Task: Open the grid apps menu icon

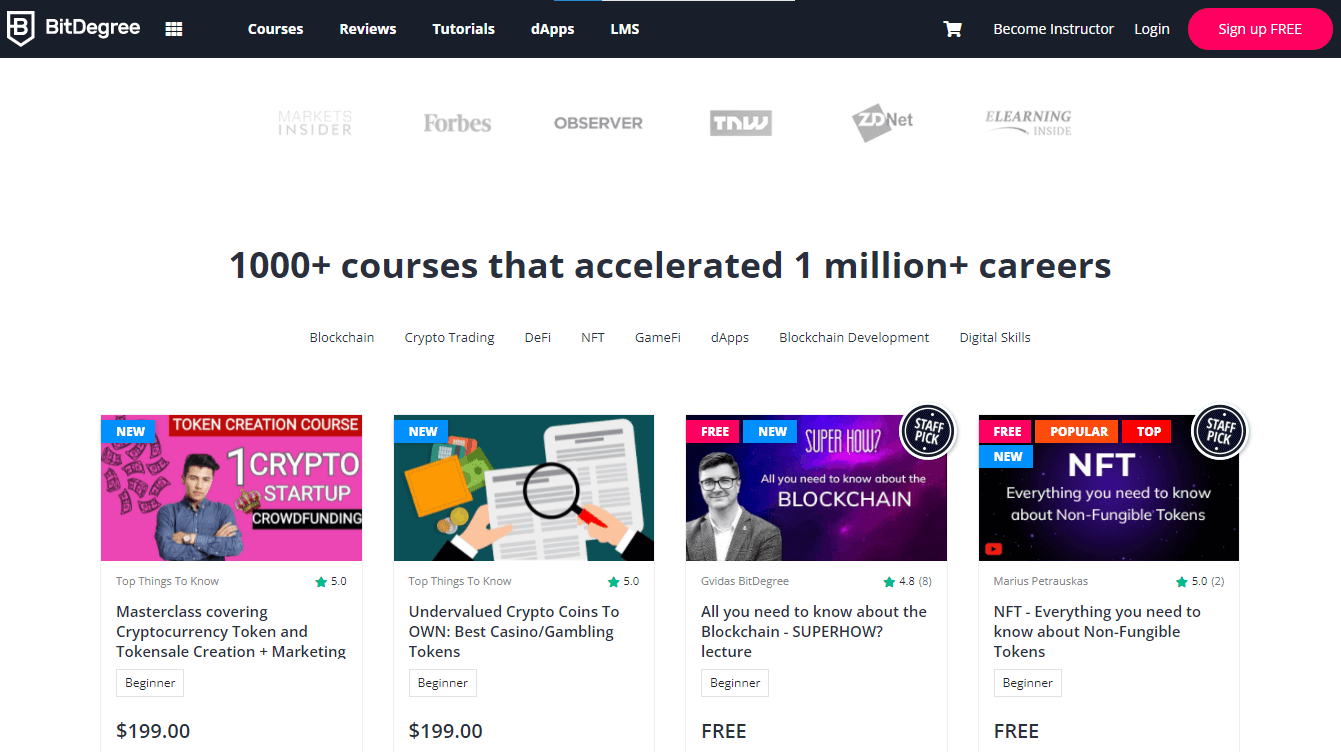Action: coord(174,29)
